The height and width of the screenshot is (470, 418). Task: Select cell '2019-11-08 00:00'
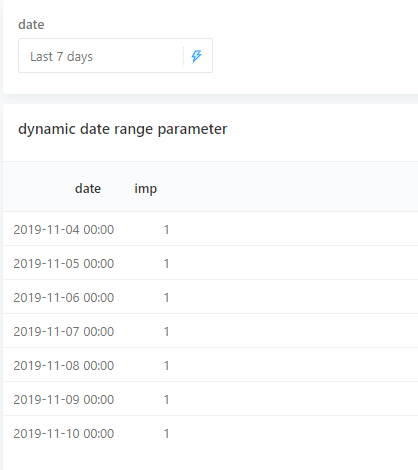point(64,366)
